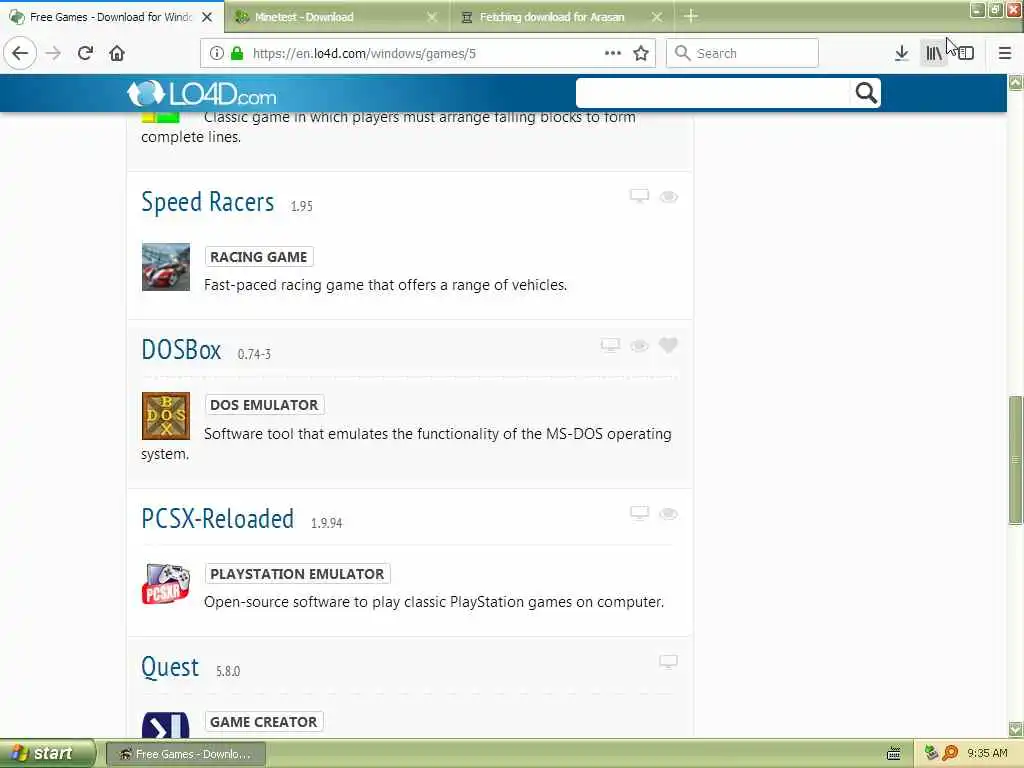
Task: Close the Fetching download for Arasan tab
Action: (657, 17)
